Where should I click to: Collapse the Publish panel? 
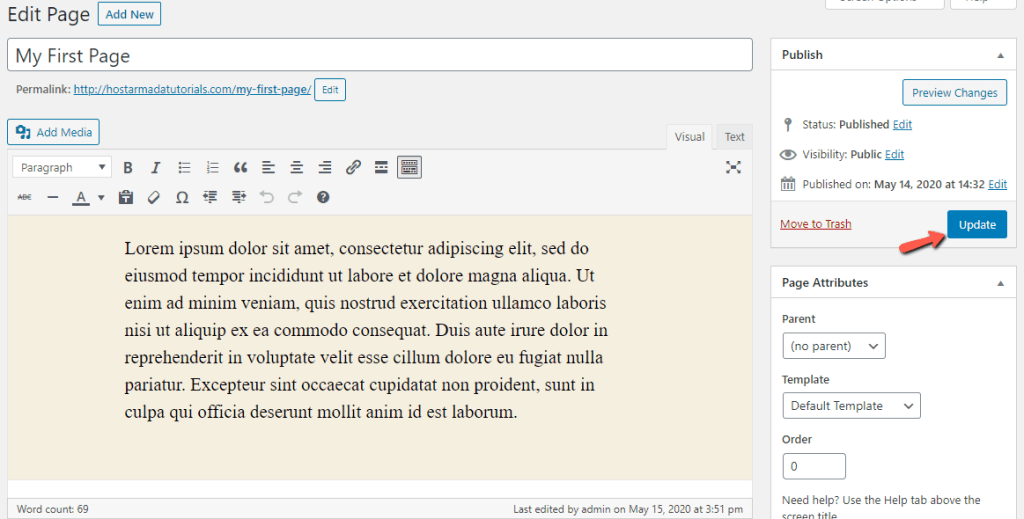click(1000, 55)
